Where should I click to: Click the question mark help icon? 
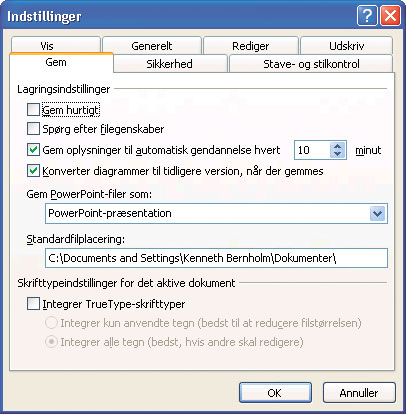click(367, 16)
